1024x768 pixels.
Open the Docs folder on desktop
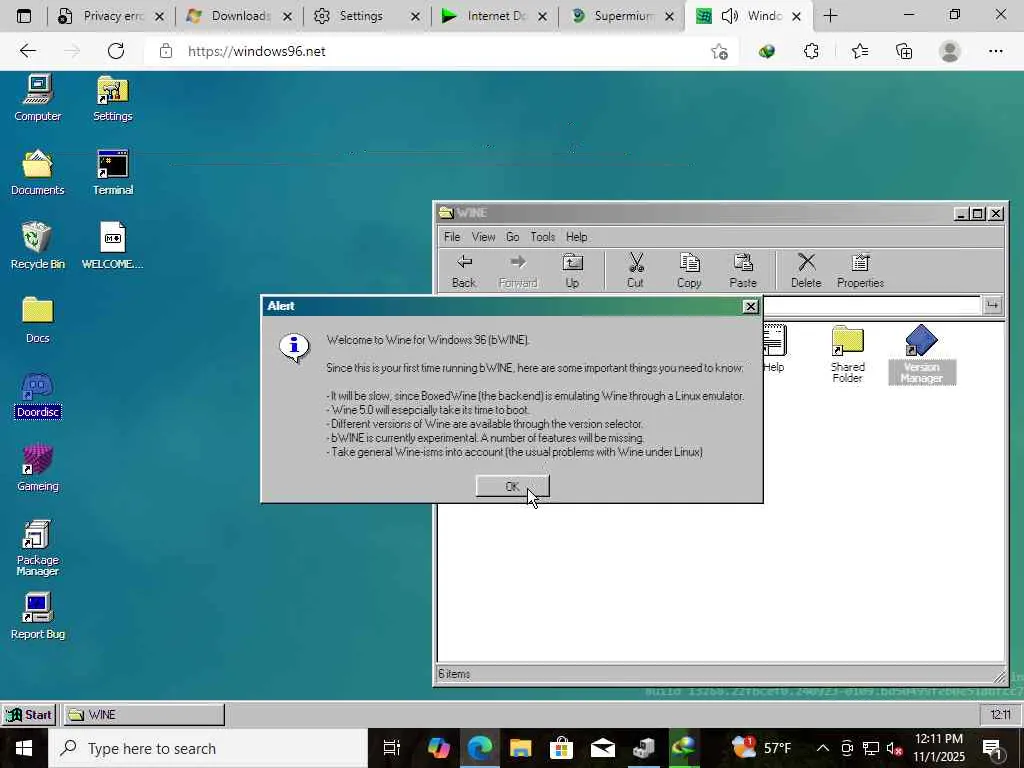pyautogui.click(x=37, y=320)
